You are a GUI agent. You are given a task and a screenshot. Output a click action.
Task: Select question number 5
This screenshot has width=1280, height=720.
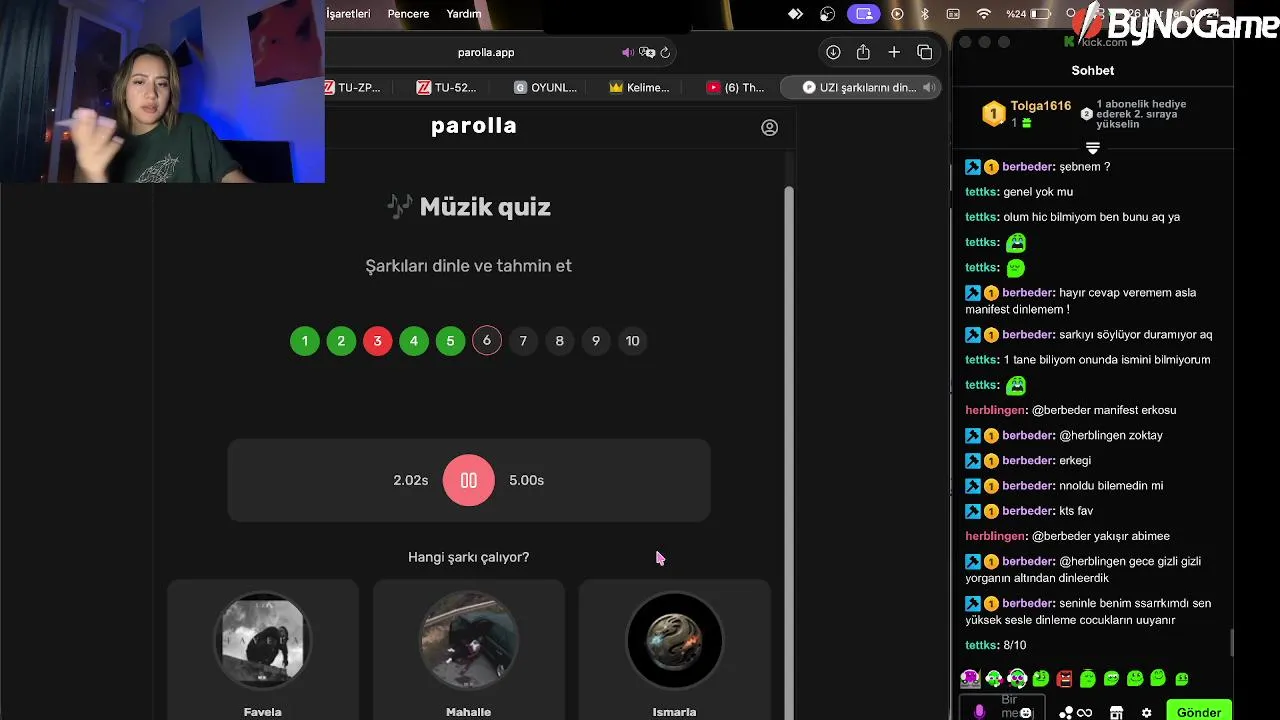point(450,341)
